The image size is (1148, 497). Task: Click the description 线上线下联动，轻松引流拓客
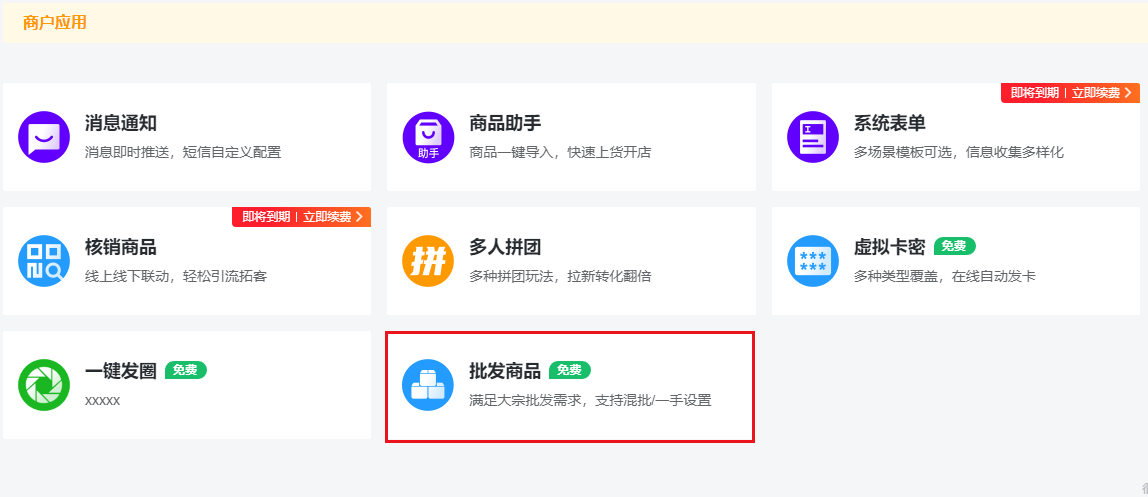(176, 277)
